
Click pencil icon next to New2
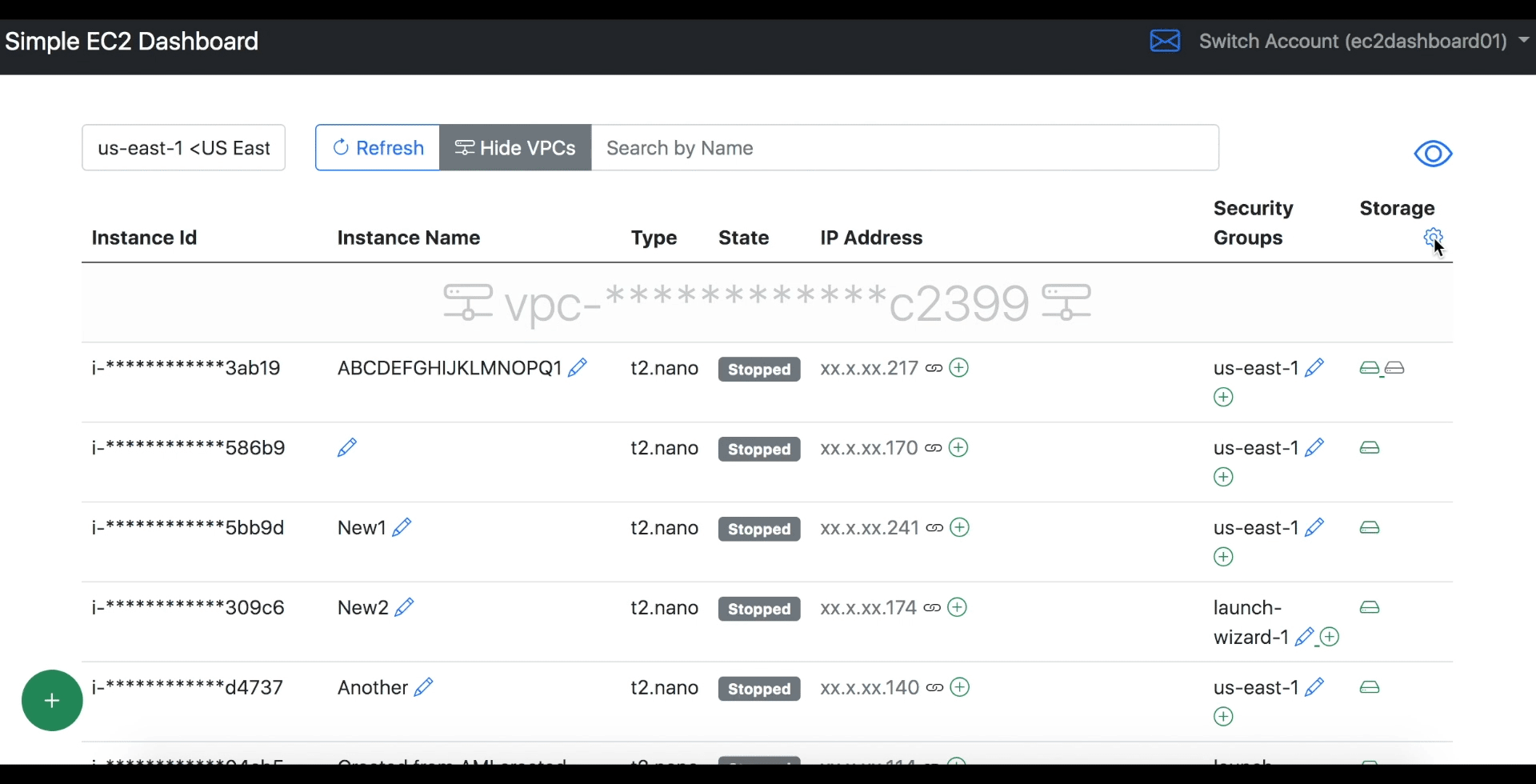(404, 607)
